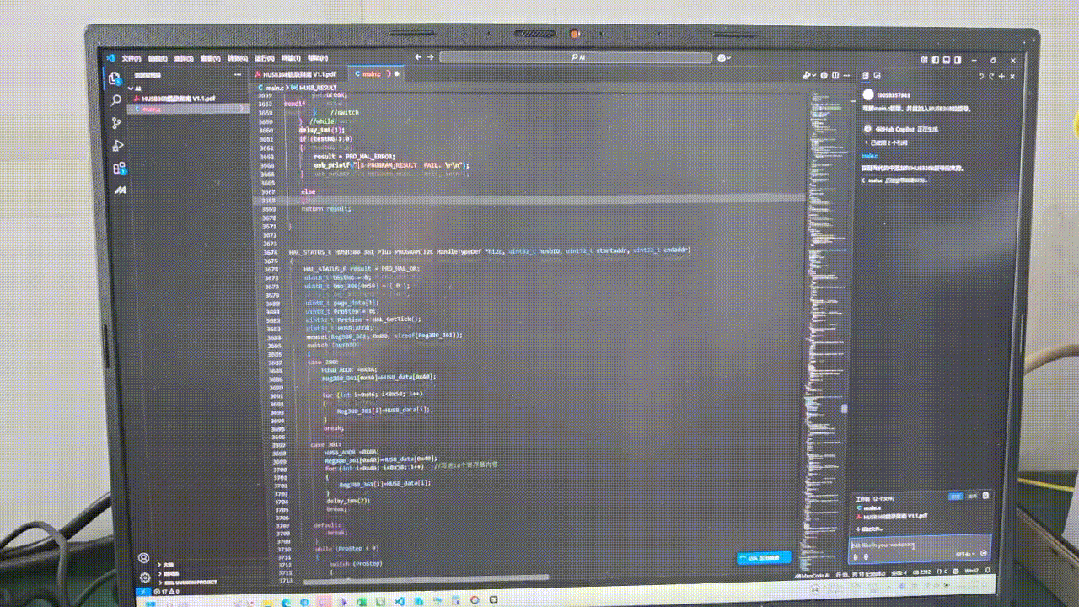Viewport: 1079px width, 607px height.
Task: Click the undo button next to keep in working set
Action: click(x=972, y=496)
